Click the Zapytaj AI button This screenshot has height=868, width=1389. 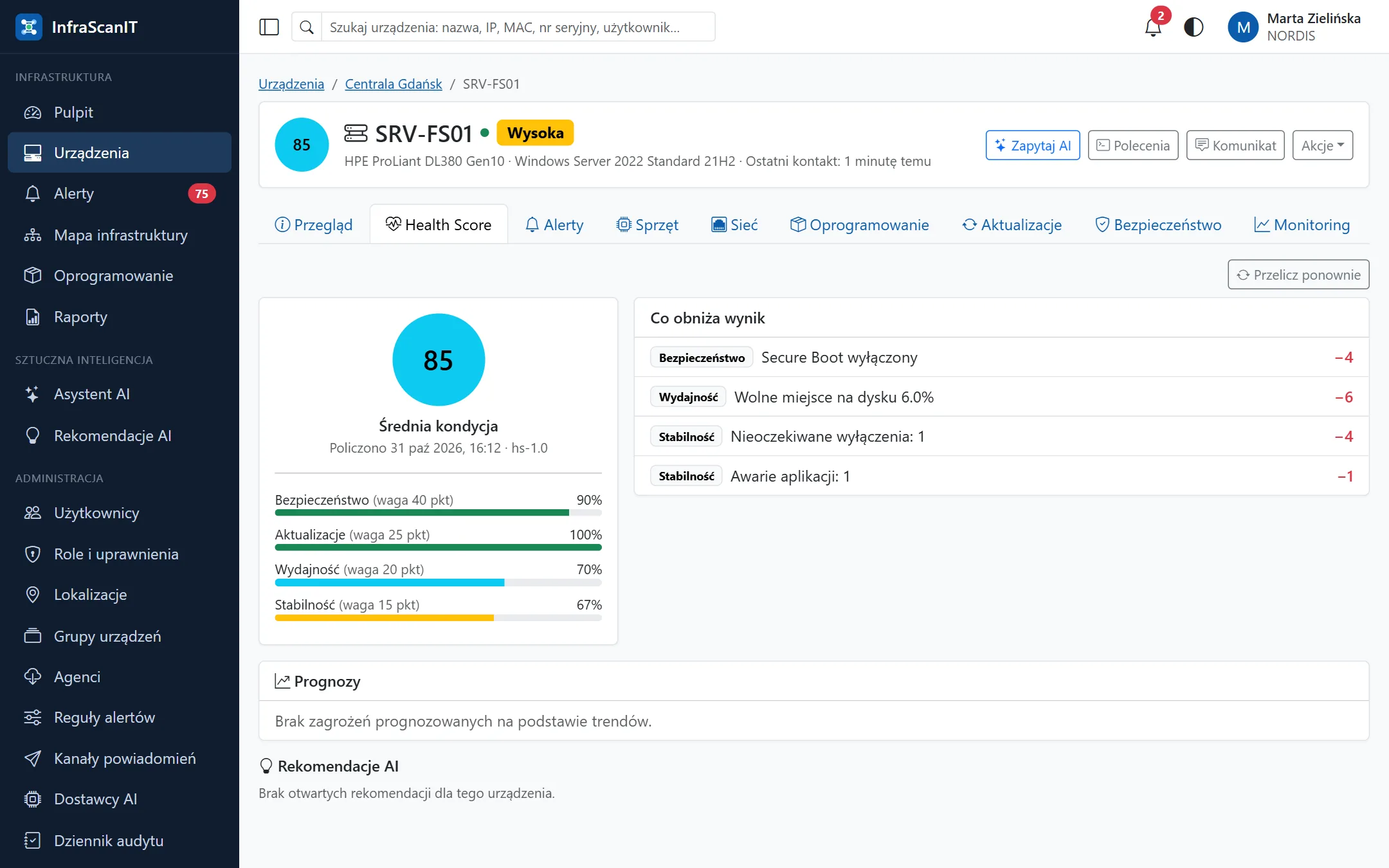click(x=1033, y=145)
